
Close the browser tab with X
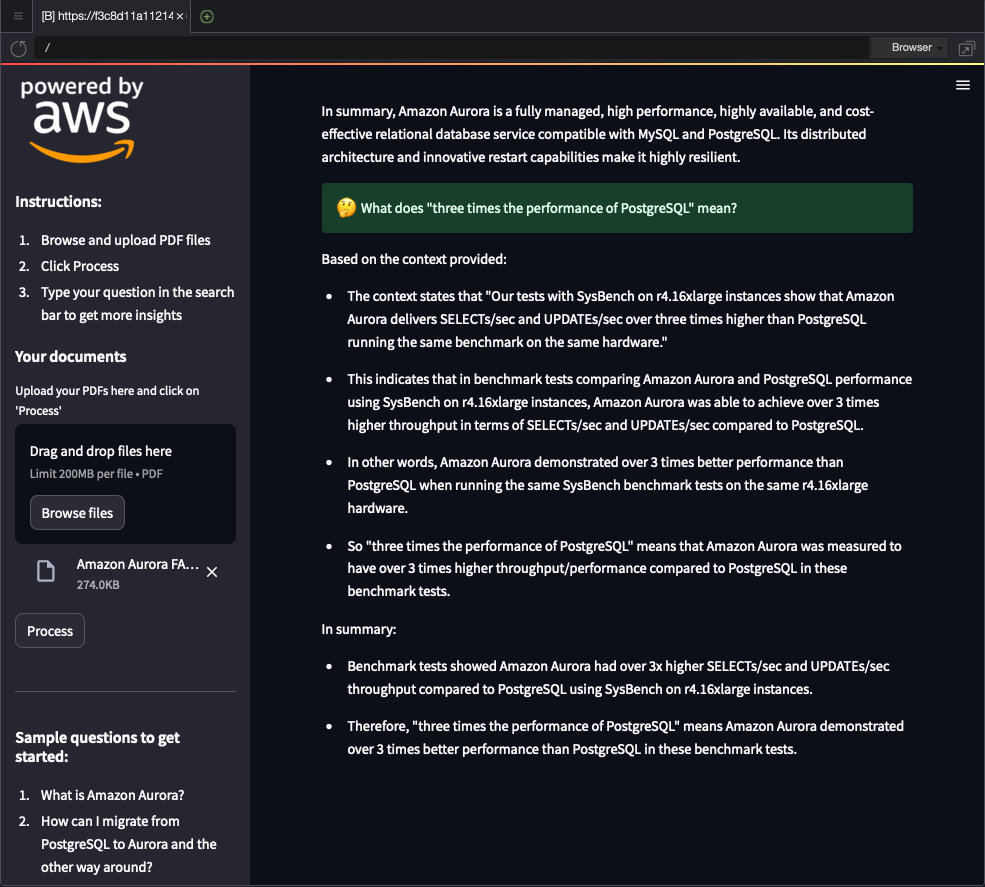pos(180,16)
